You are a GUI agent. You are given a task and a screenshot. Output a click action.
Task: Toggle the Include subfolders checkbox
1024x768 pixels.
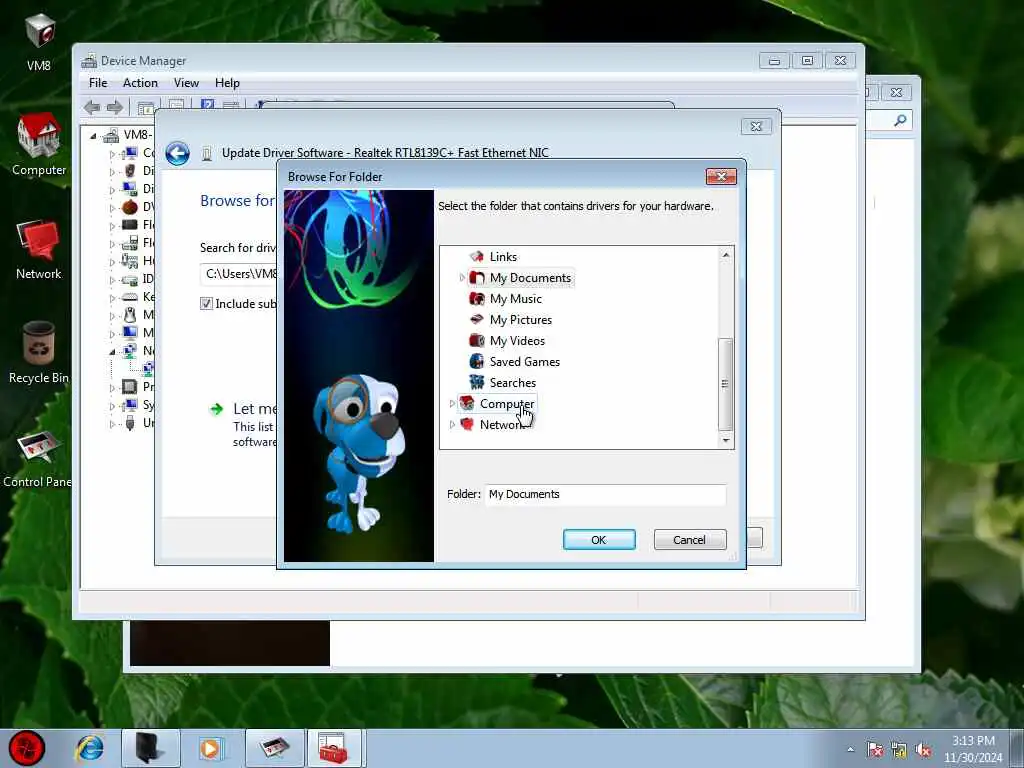206,304
